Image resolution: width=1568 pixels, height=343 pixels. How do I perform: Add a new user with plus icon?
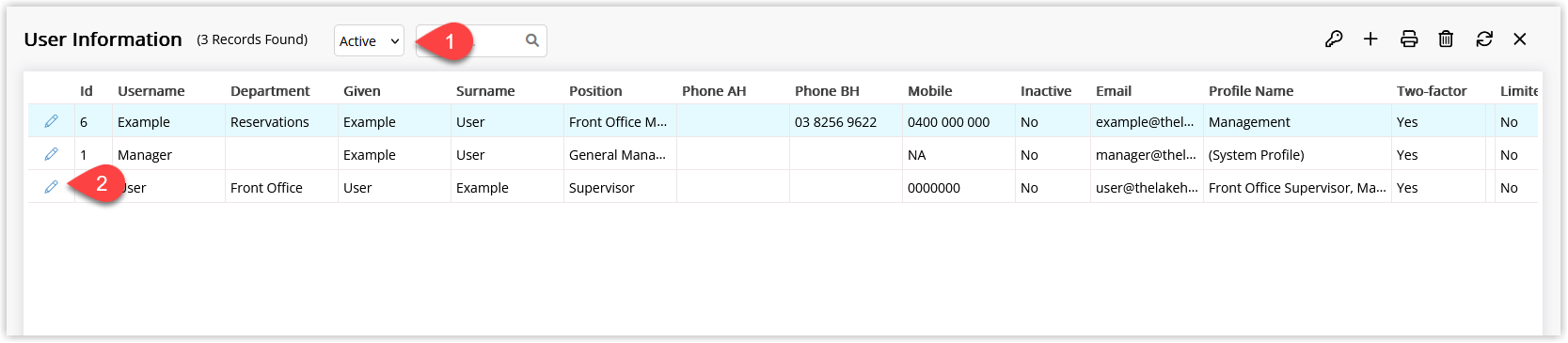click(x=1370, y=39)
